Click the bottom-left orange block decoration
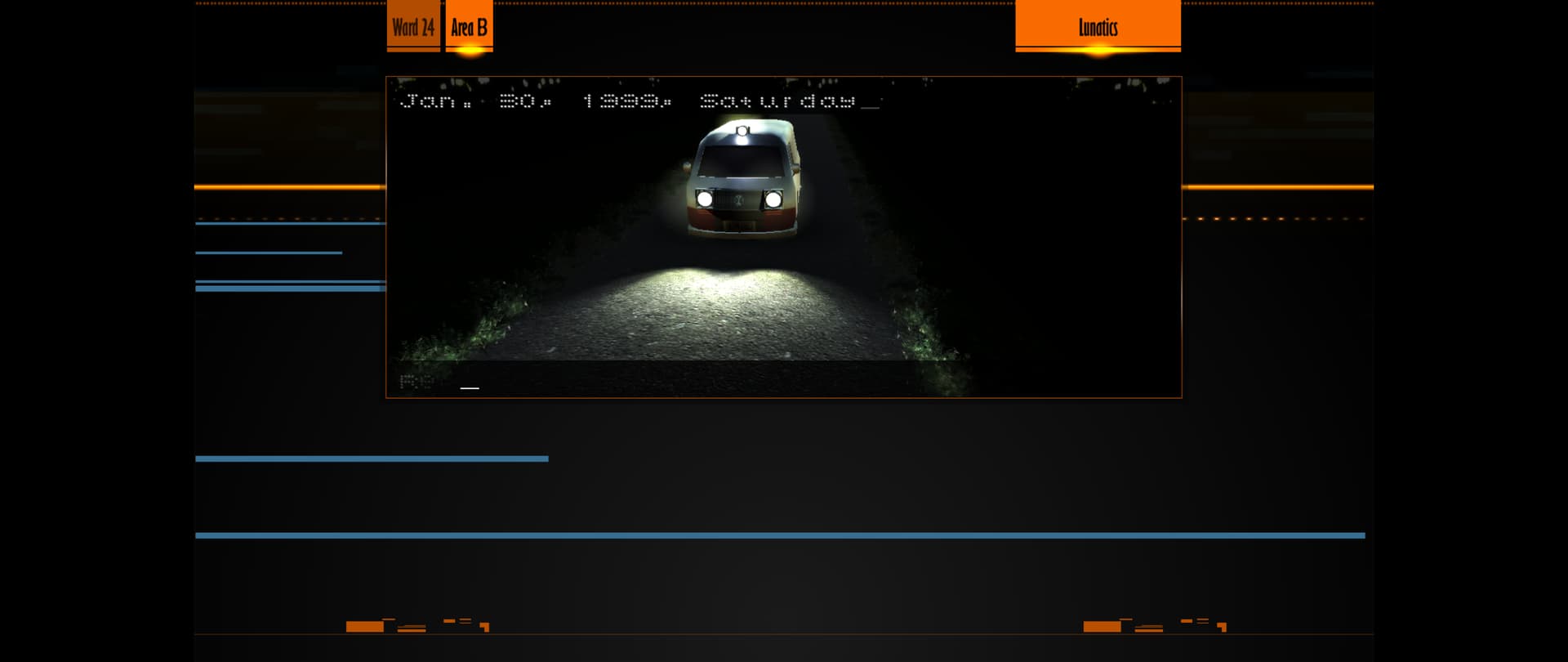1568x662 pixels. (x=364, y=627)
